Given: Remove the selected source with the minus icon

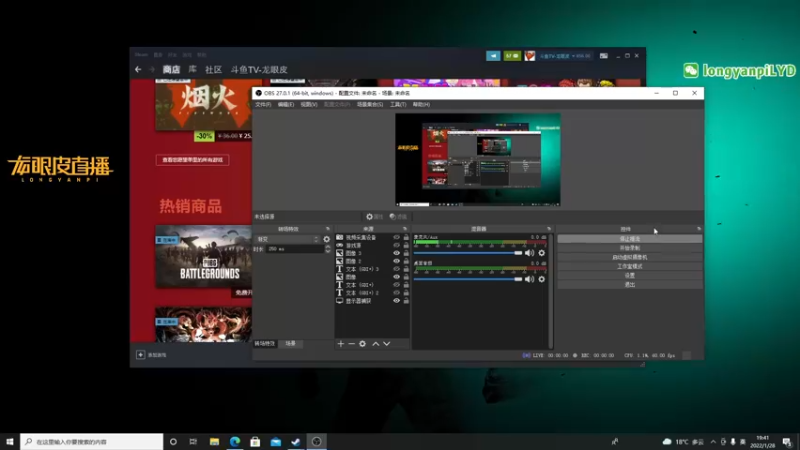Looking at the screenshot, I should point(352,344).
